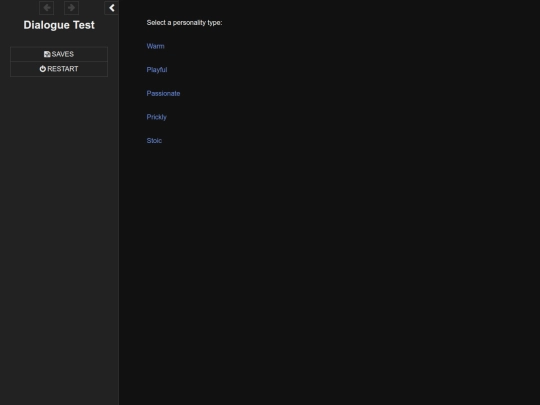Click the "Select a personality type:" prompt text
This screenshot has width=540, height=405.
[184, 23]
